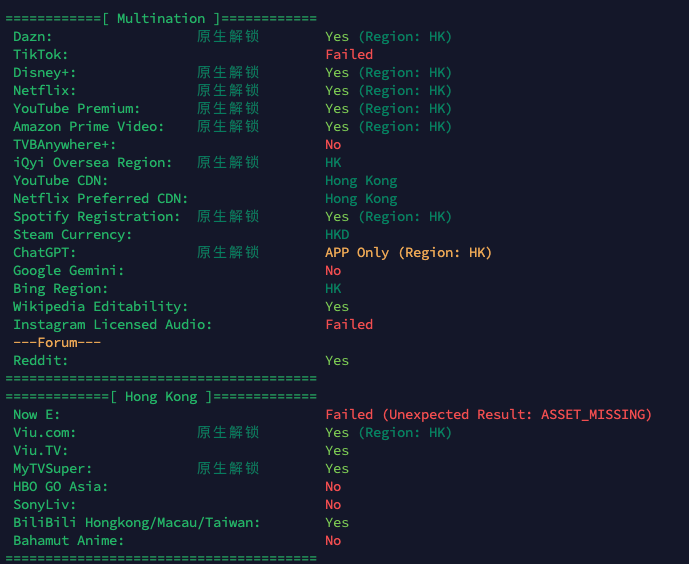The width and height of the screenshot is (689, 564).
Task: Click the Bahamut Anime label
Action: click(x=69, y=540)
